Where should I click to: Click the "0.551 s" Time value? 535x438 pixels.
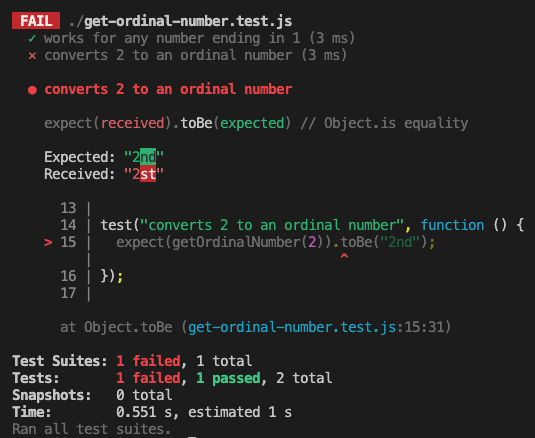coord(144,412)
